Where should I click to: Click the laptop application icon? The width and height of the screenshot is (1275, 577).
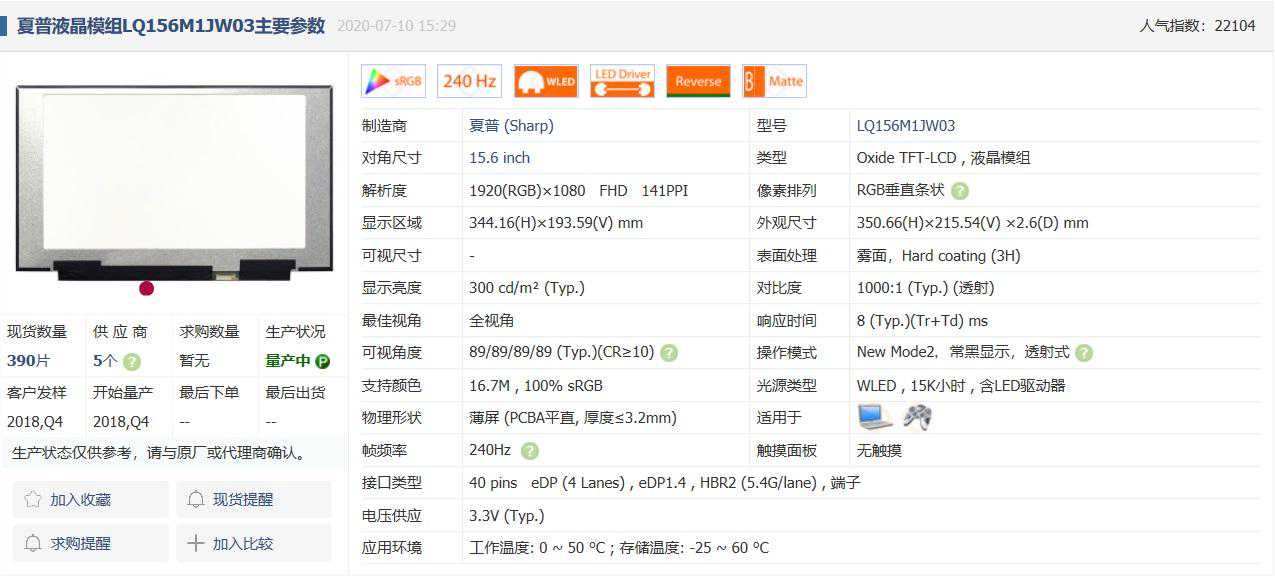point(876,417)
